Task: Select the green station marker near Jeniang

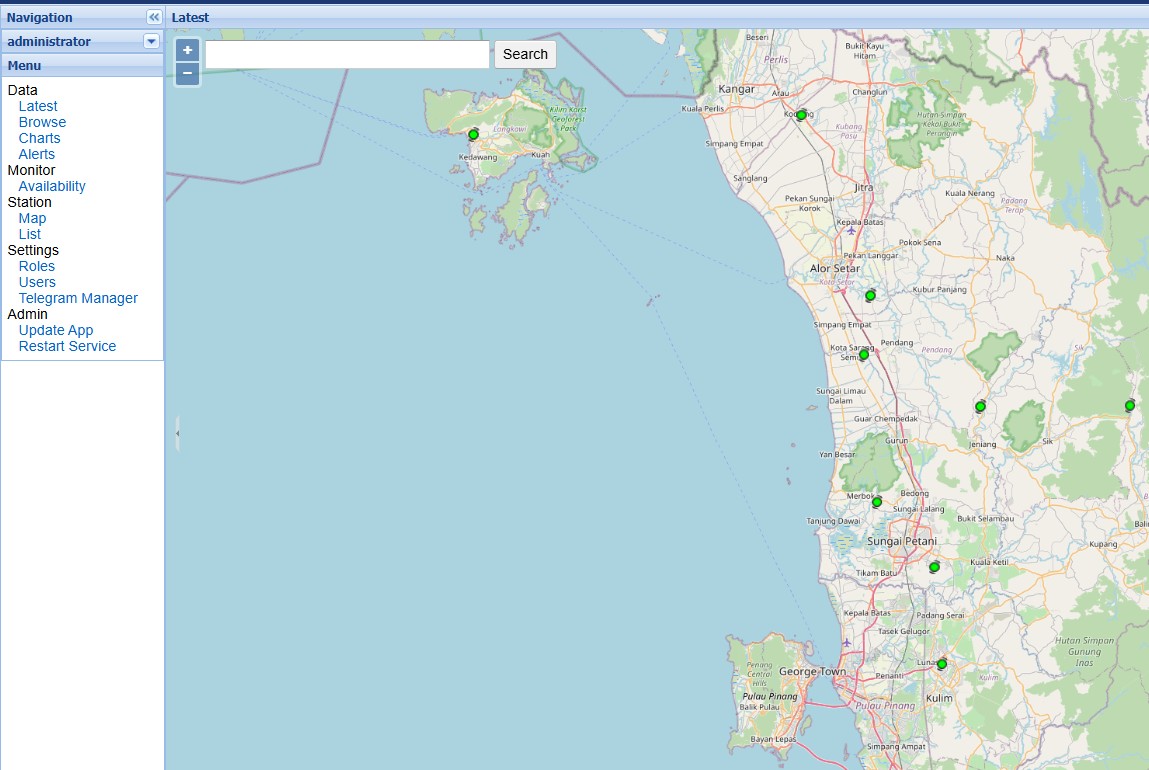Action: [980, 406]
